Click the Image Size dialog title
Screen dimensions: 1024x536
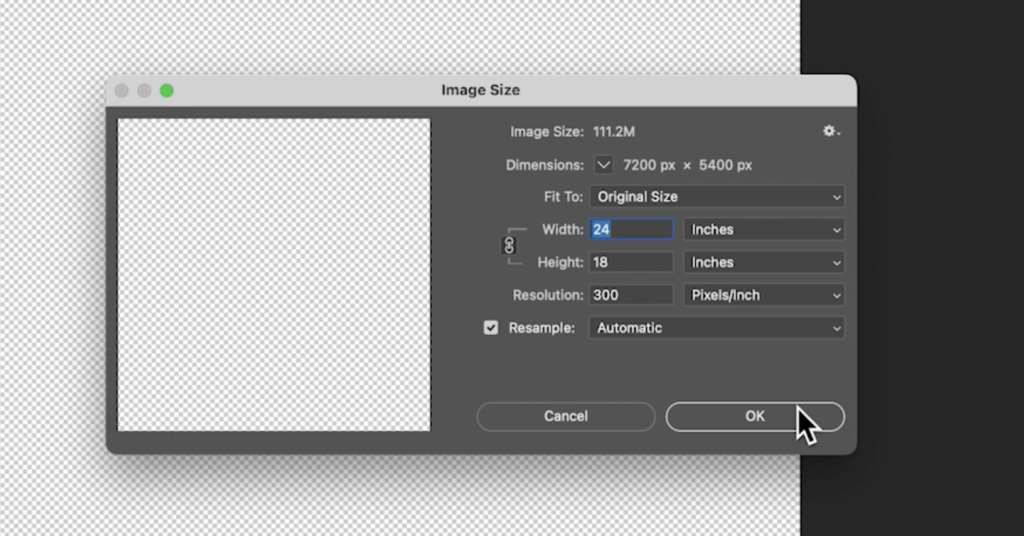pyautogui.click(x=481, y=90)
